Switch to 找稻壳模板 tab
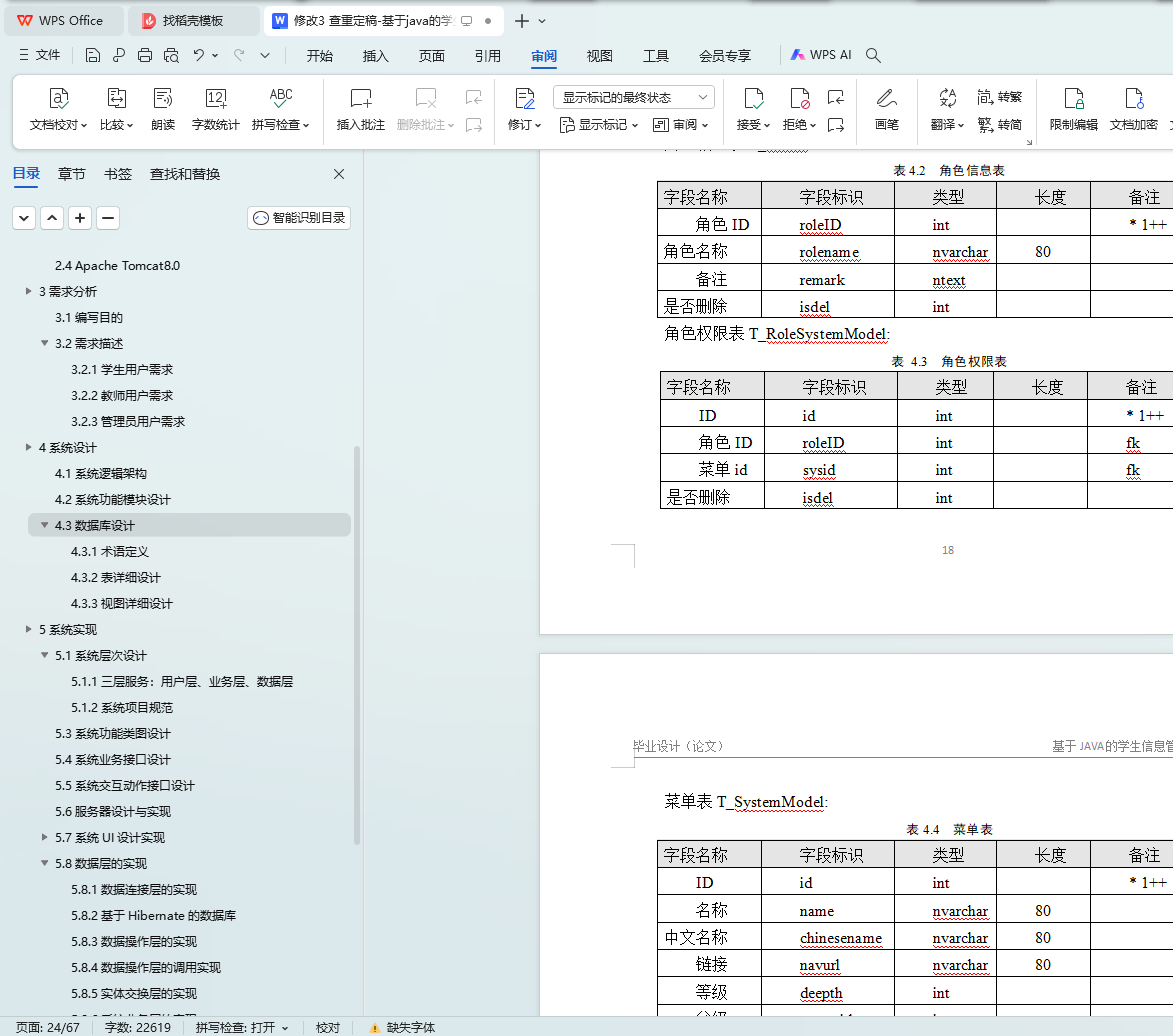Image resolution: width=1173 pixels, height=1036 pixels. tap(193, 21)
